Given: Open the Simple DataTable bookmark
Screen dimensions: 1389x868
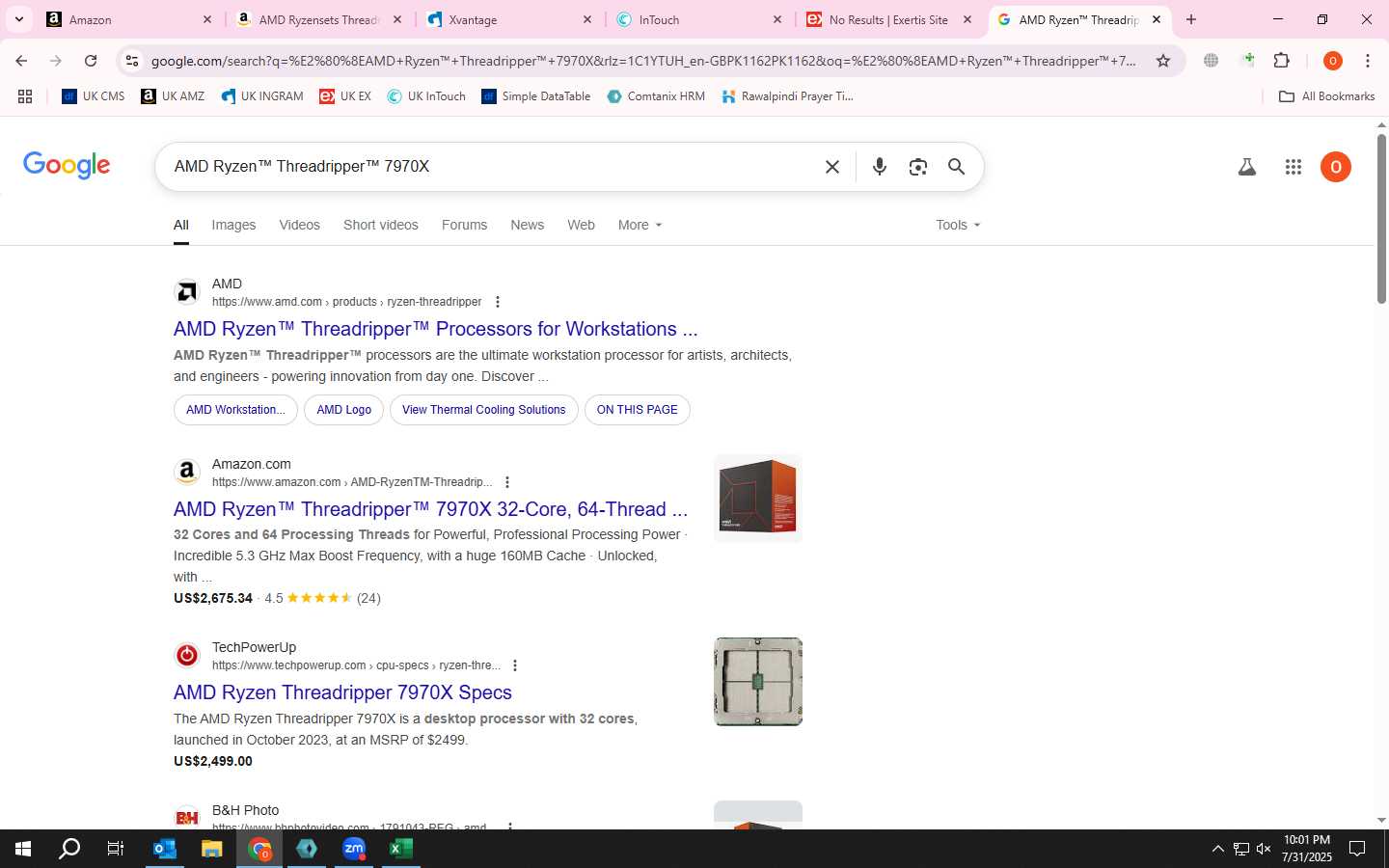Looking at the screenshot, I should coord(536,96).
